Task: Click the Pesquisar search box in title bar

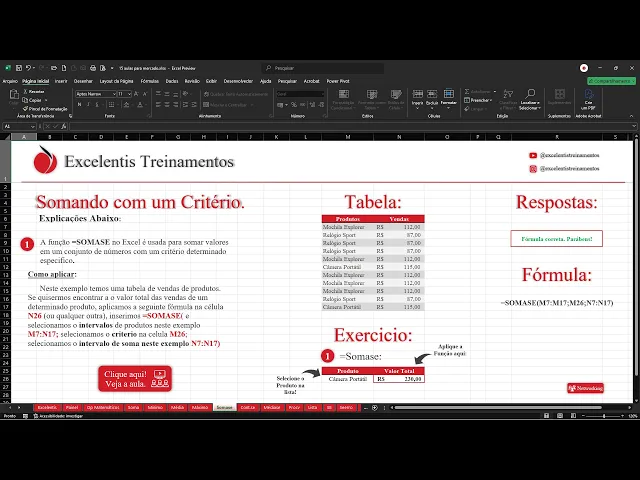Action: point(322,68)
